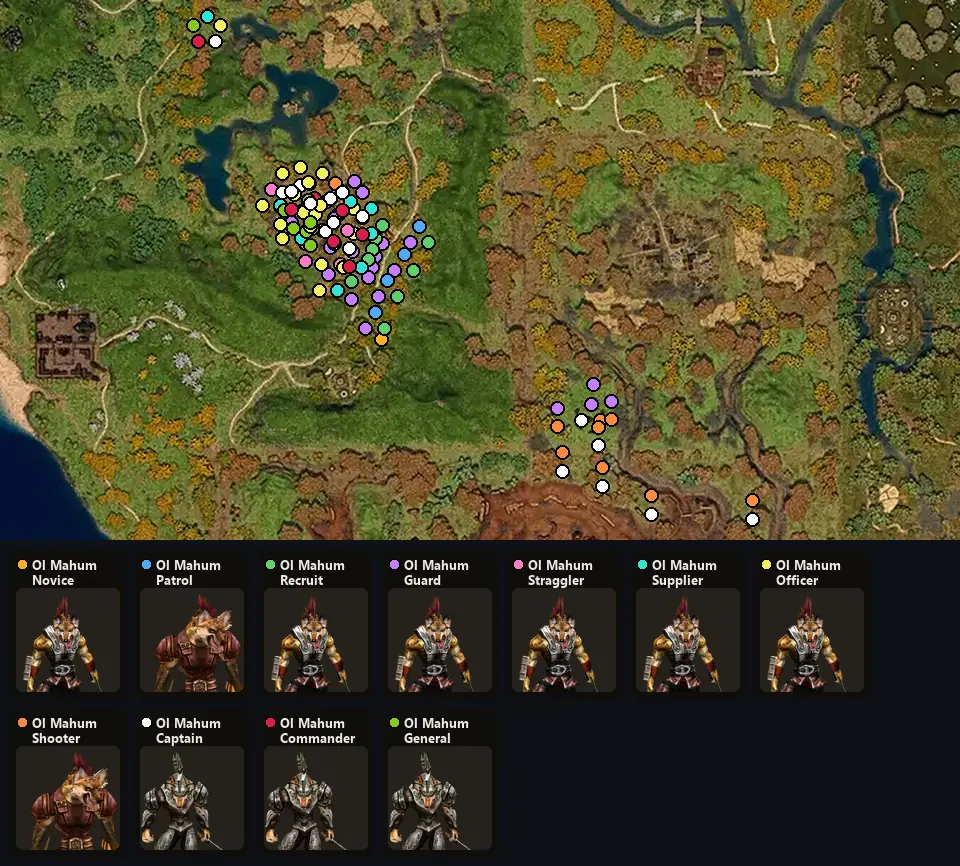Click the easternmost blue Patrol marker in central cluster

[419, 227]
